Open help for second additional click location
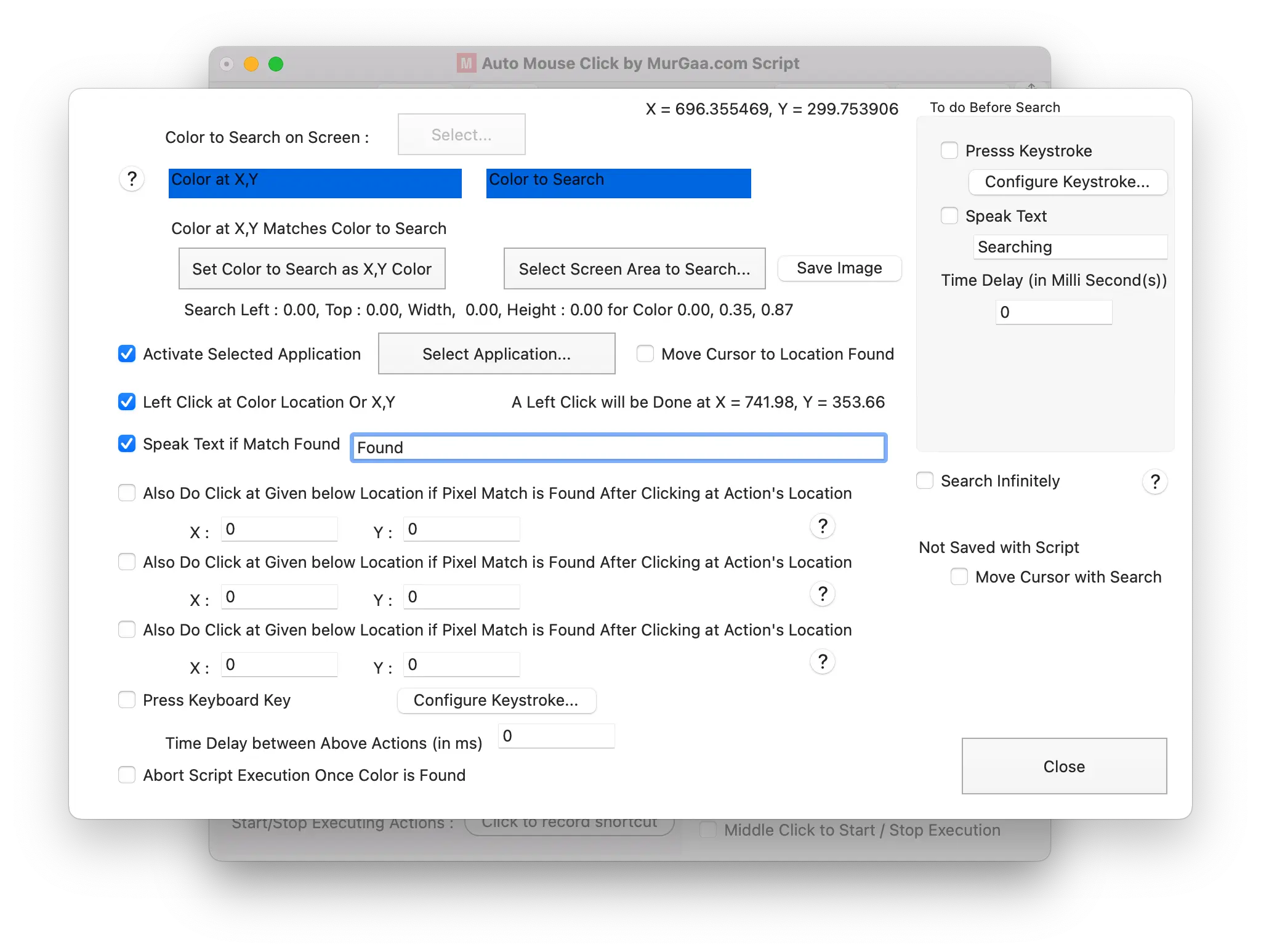 tap(821, 594)
